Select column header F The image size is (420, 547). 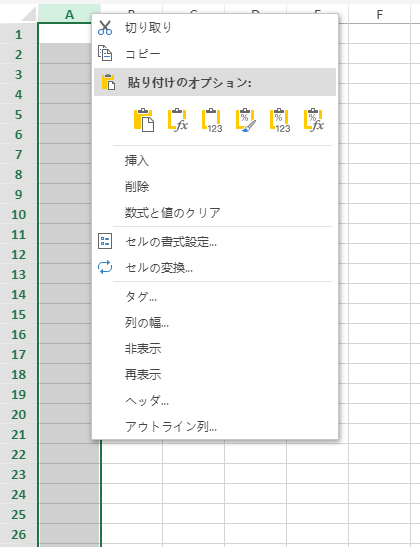379,14
